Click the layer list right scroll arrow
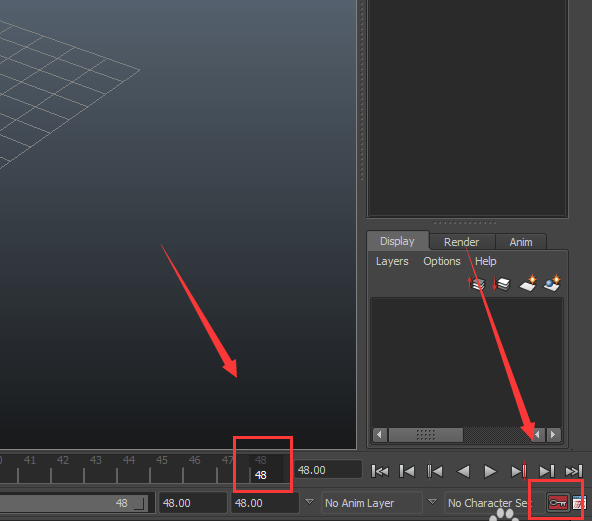The height and width of the screenshot is (521, 592). [x=553, y=435]
